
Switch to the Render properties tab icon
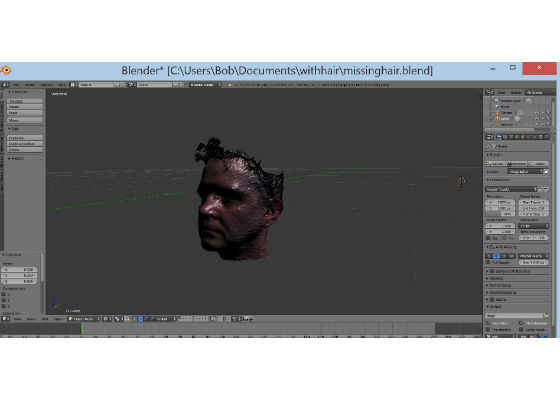(499, 137)
